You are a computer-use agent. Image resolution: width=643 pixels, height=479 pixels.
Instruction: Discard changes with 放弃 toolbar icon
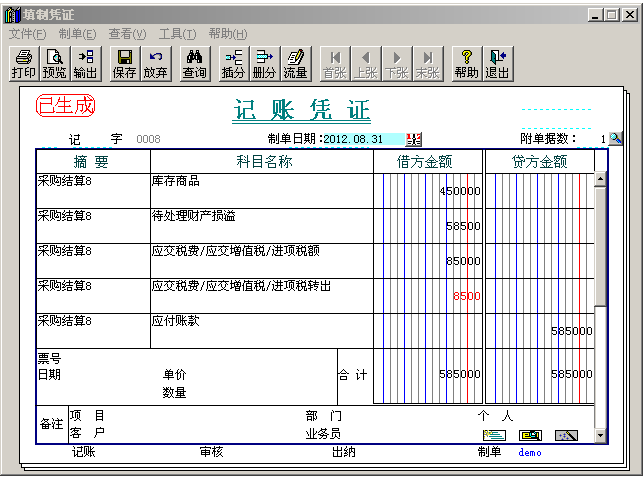coord(155,64)
